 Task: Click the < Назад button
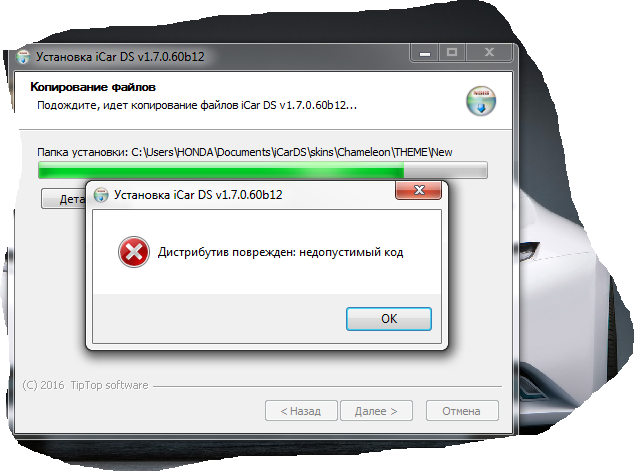point(301,411)
